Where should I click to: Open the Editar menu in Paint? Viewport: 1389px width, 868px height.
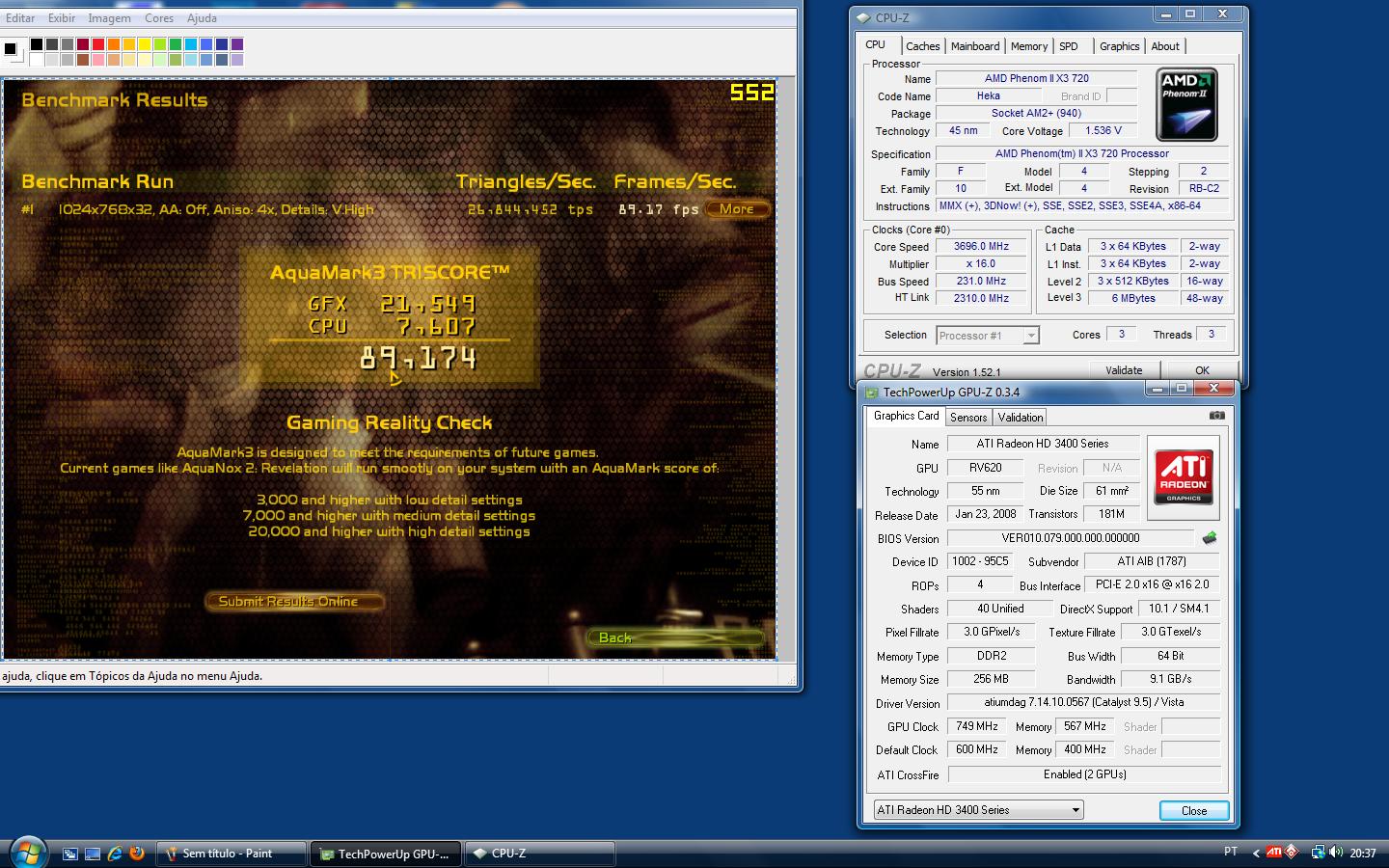point(20,18)
